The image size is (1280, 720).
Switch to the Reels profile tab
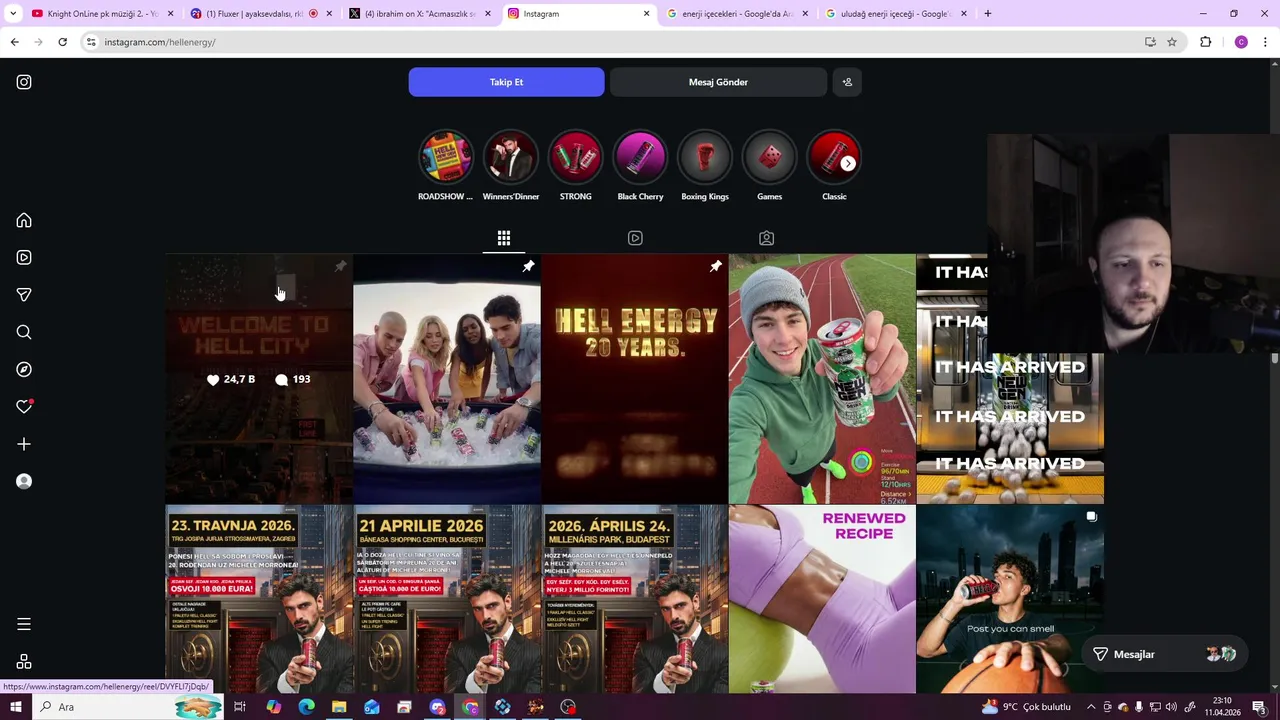click(635, 238)
